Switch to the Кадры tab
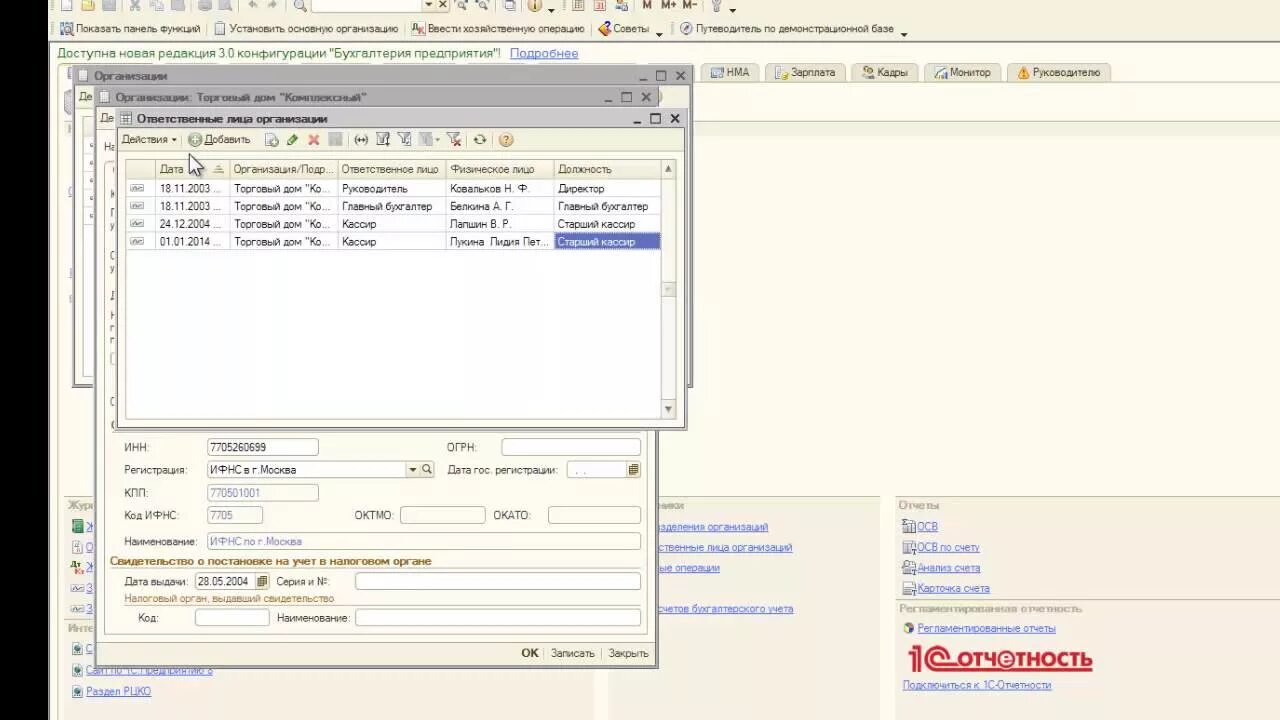This screenshot has width=1280, height=720. coord(884,72)
